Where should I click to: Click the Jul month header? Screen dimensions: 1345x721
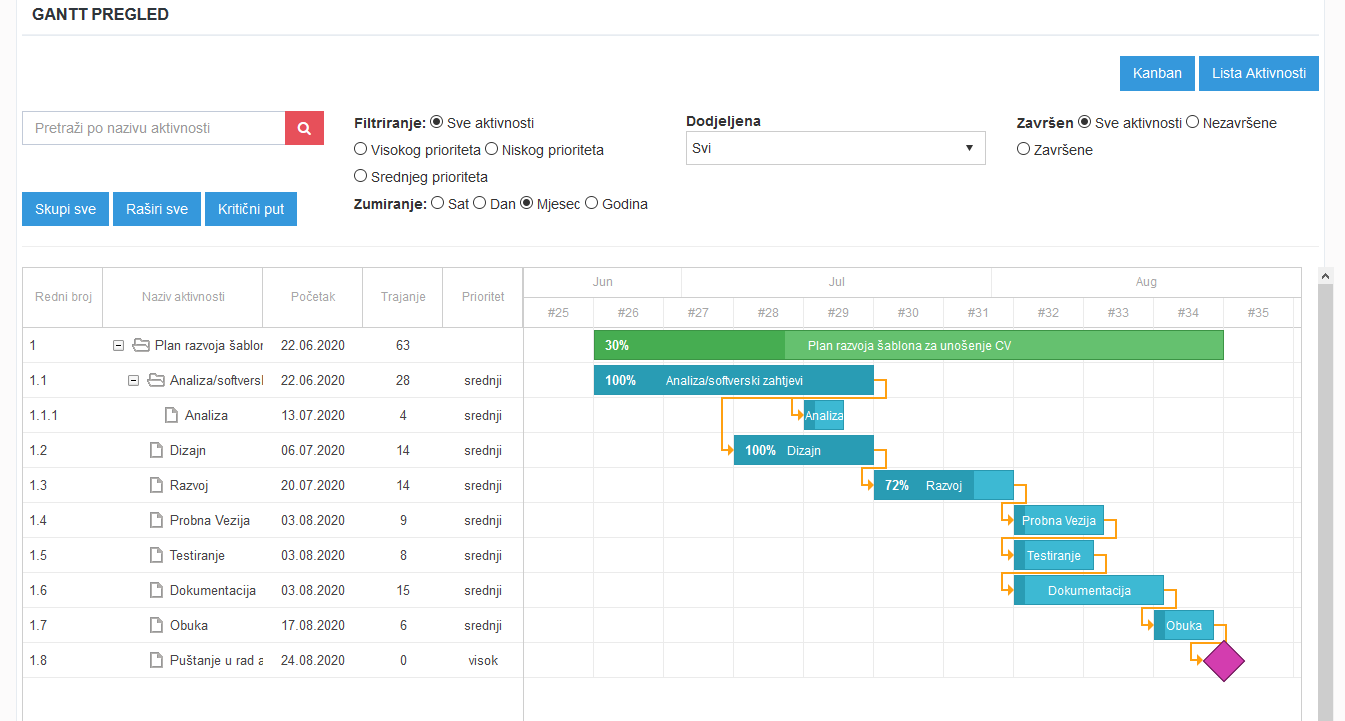pyautogui.click(x=837, y=282)
